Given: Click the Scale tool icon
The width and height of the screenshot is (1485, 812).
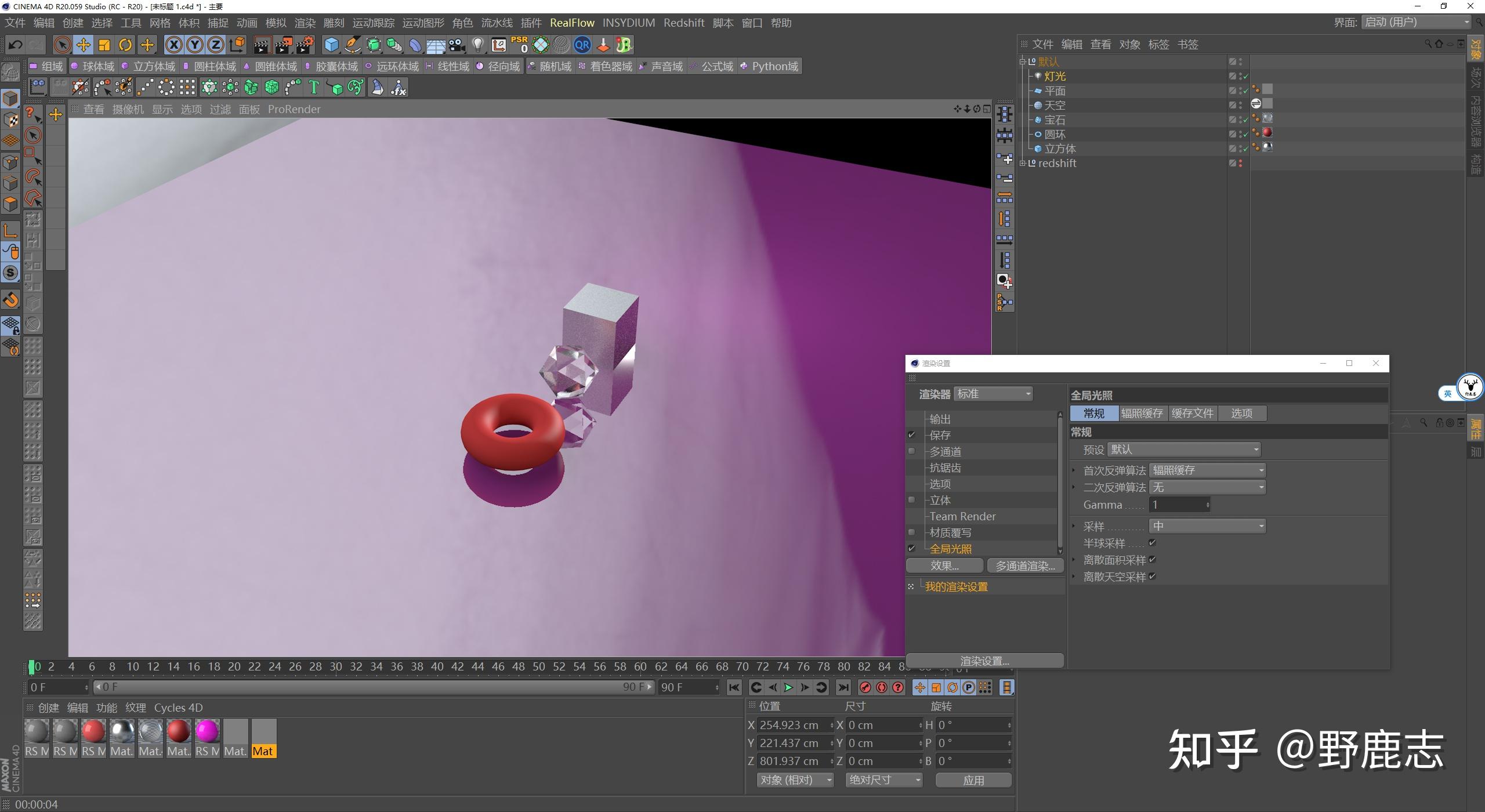Looking at the screenshot, I should pyautogui.click(x=104, y=45).
